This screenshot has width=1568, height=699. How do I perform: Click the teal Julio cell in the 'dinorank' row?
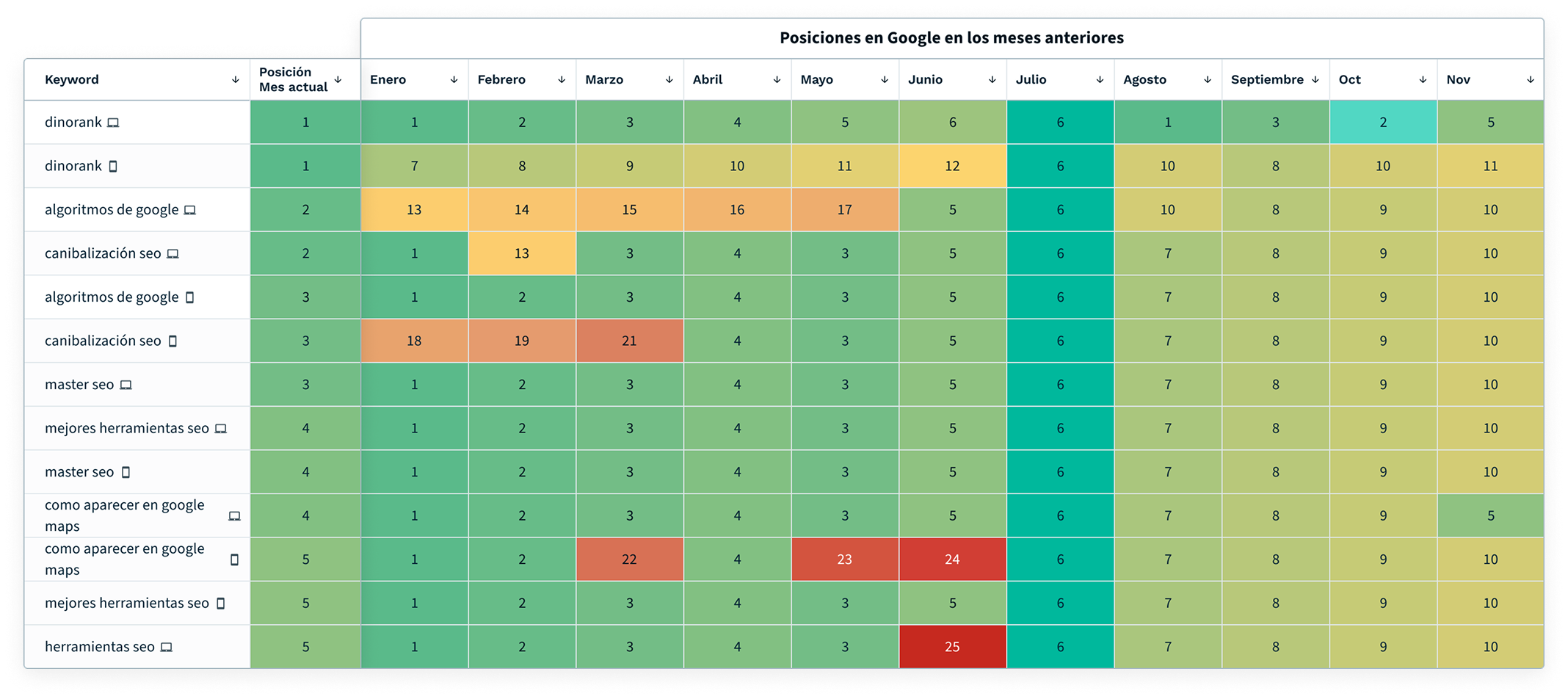[x=1060, y=123]
